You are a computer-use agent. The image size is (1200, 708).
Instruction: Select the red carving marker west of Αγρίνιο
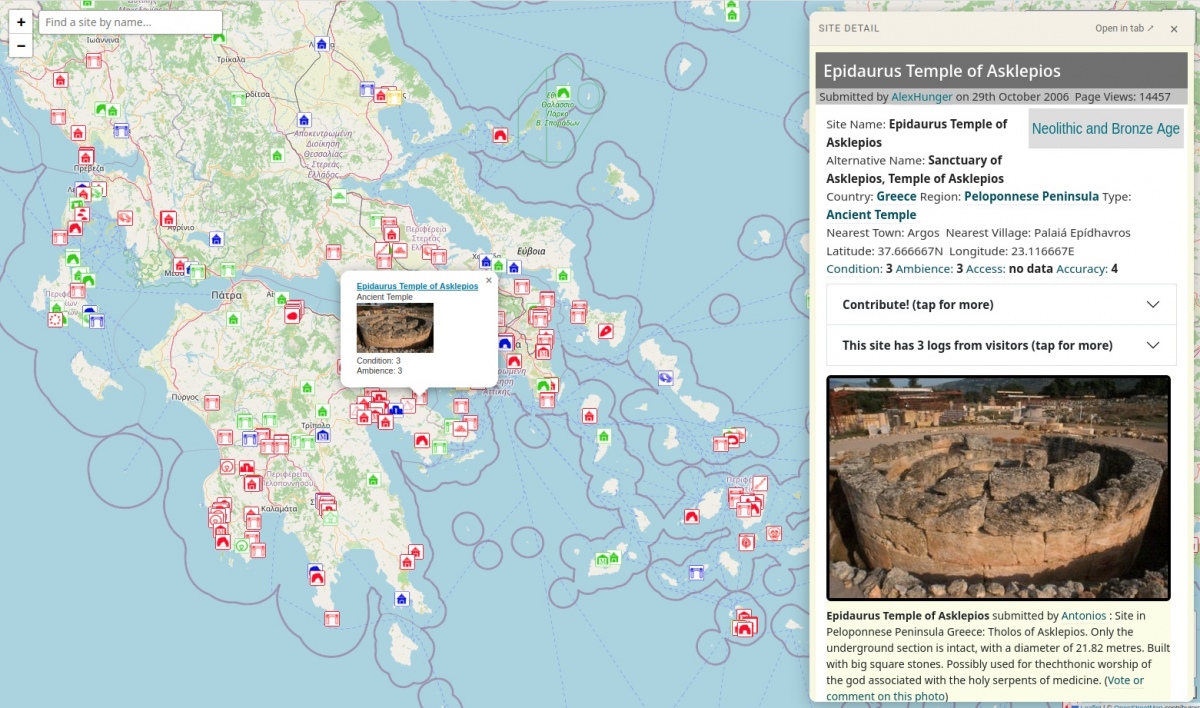125,218
